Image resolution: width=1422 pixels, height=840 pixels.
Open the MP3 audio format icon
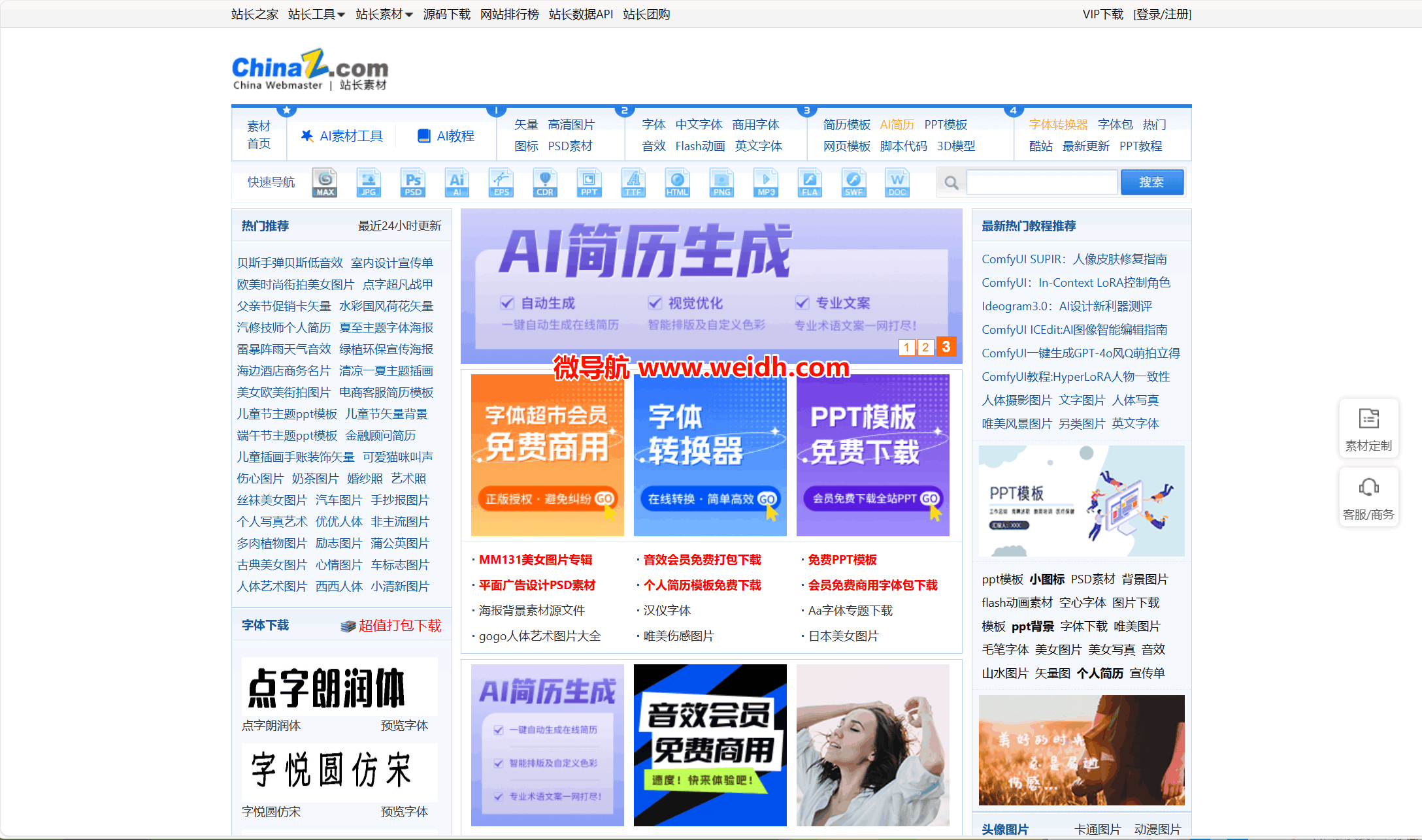[766, 182]
